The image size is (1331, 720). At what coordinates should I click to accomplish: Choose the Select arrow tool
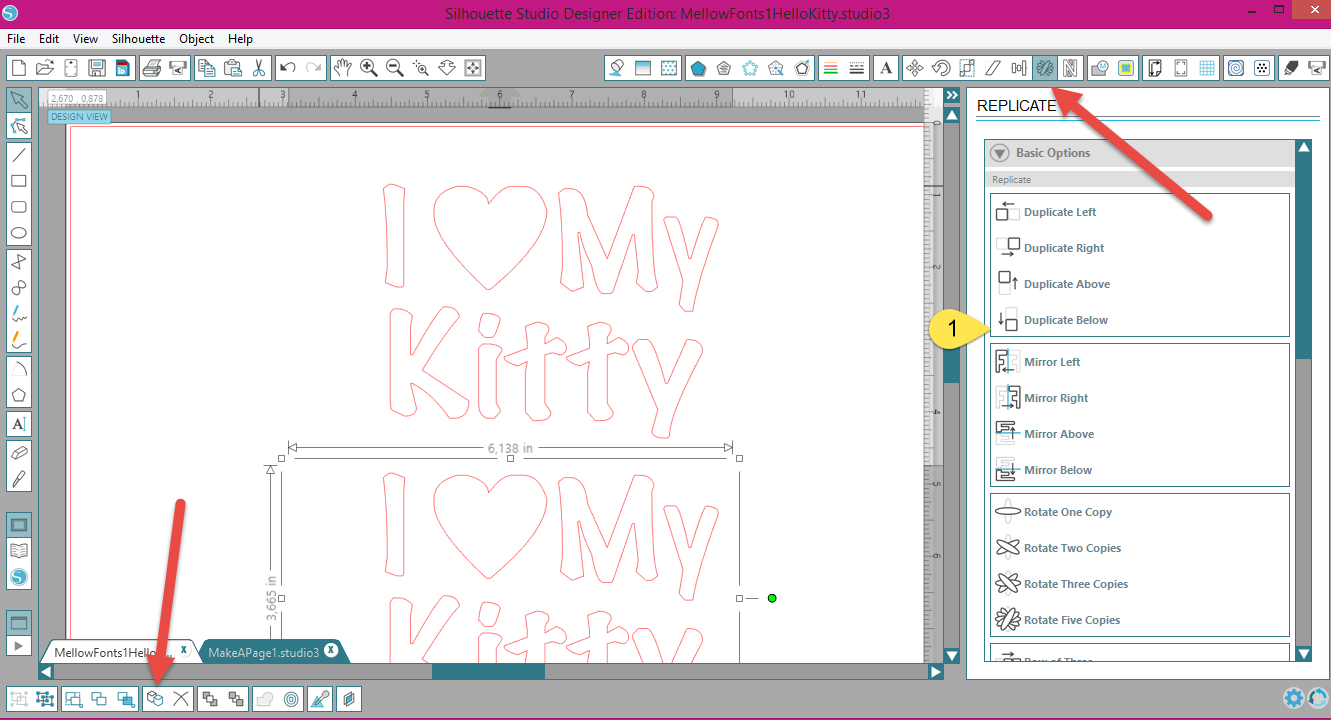pos(18,99)
